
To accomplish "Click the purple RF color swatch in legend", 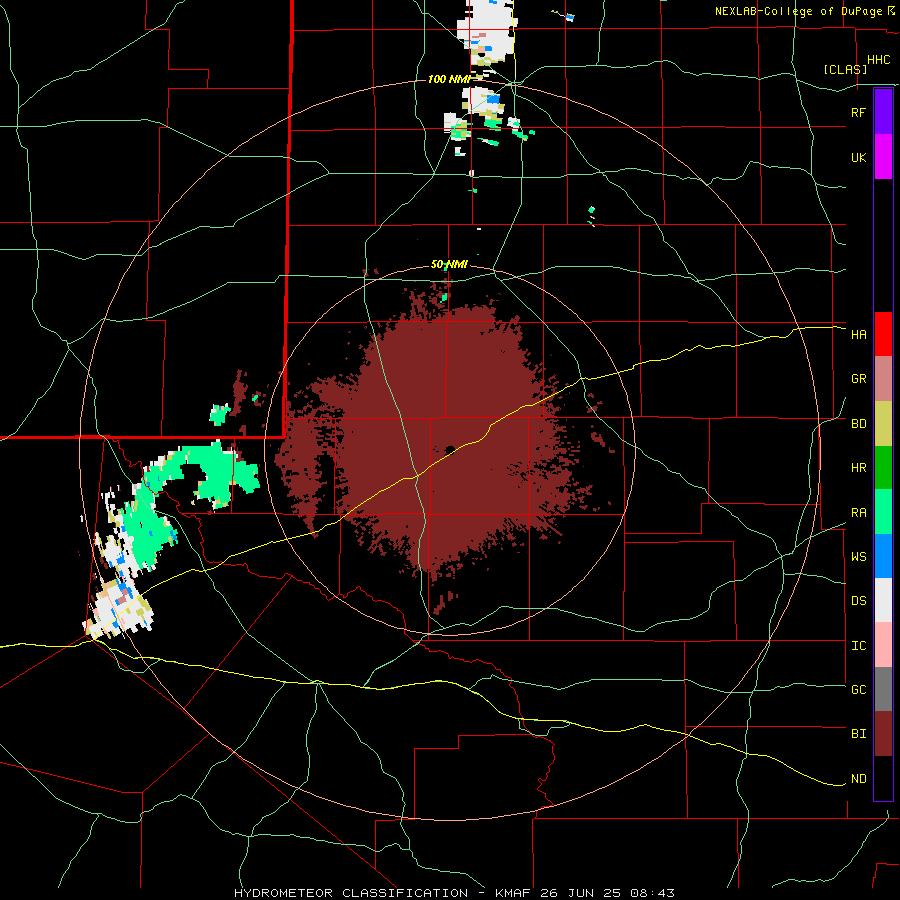I will coord(883,112).
